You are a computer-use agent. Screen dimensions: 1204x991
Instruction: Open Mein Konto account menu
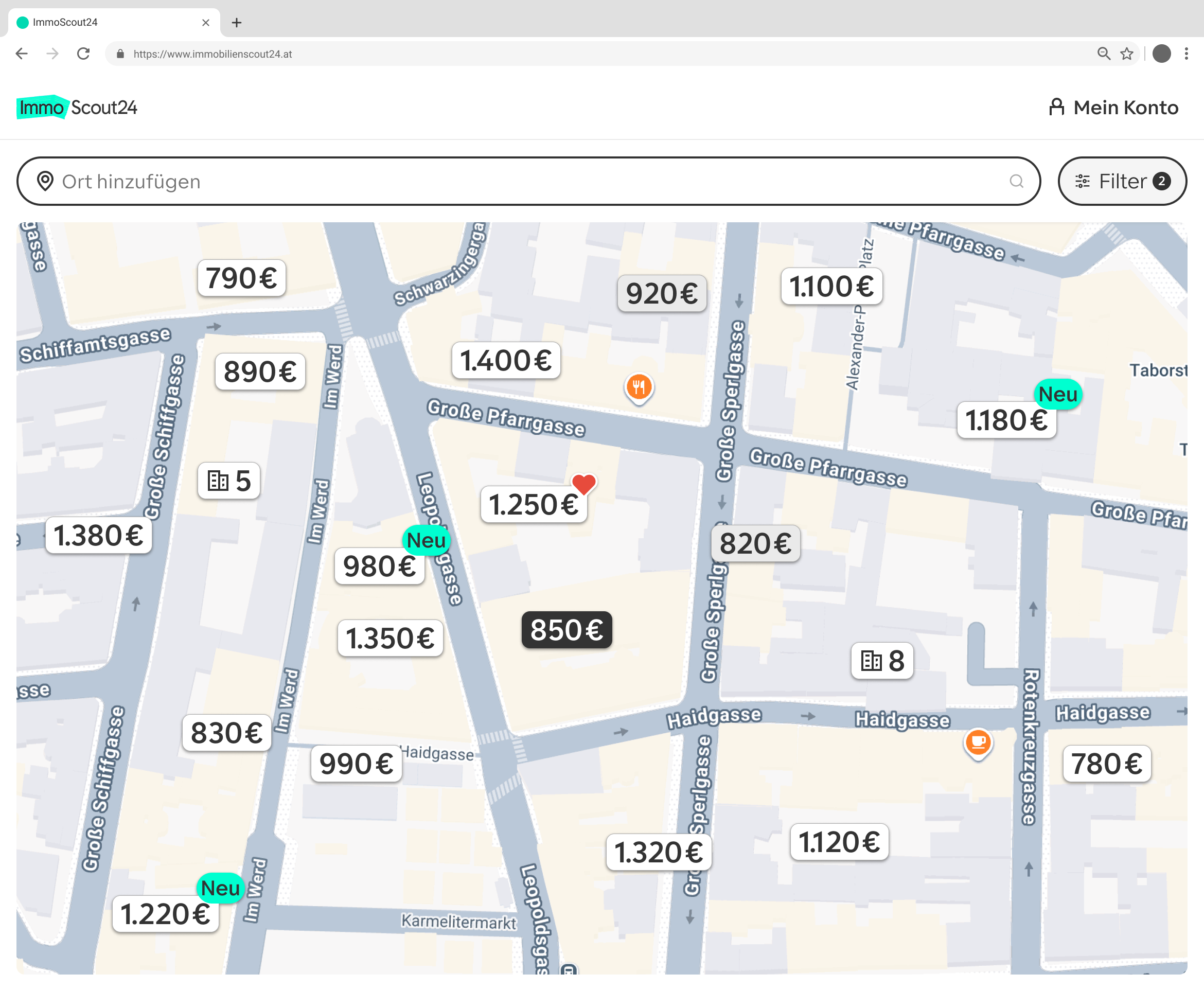click(1113, 108)
